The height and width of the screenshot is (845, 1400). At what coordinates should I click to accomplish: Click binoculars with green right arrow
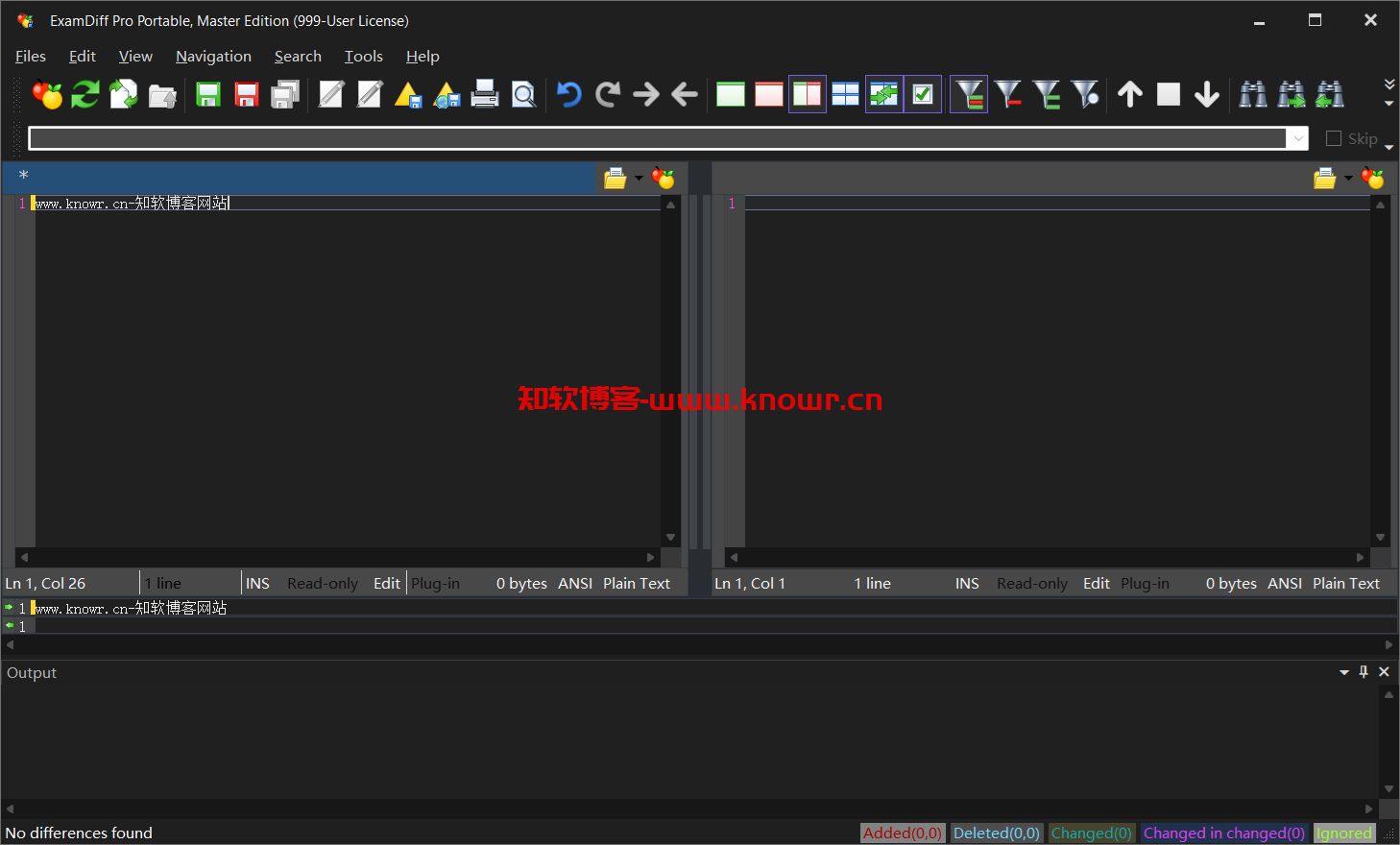click(1291, 94)
